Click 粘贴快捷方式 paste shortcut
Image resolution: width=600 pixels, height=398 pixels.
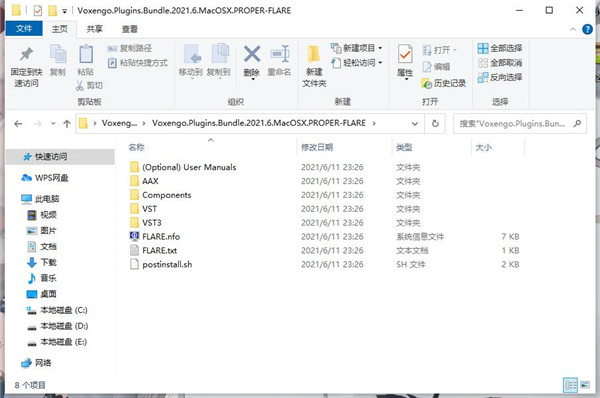click(x=138, y=63)
